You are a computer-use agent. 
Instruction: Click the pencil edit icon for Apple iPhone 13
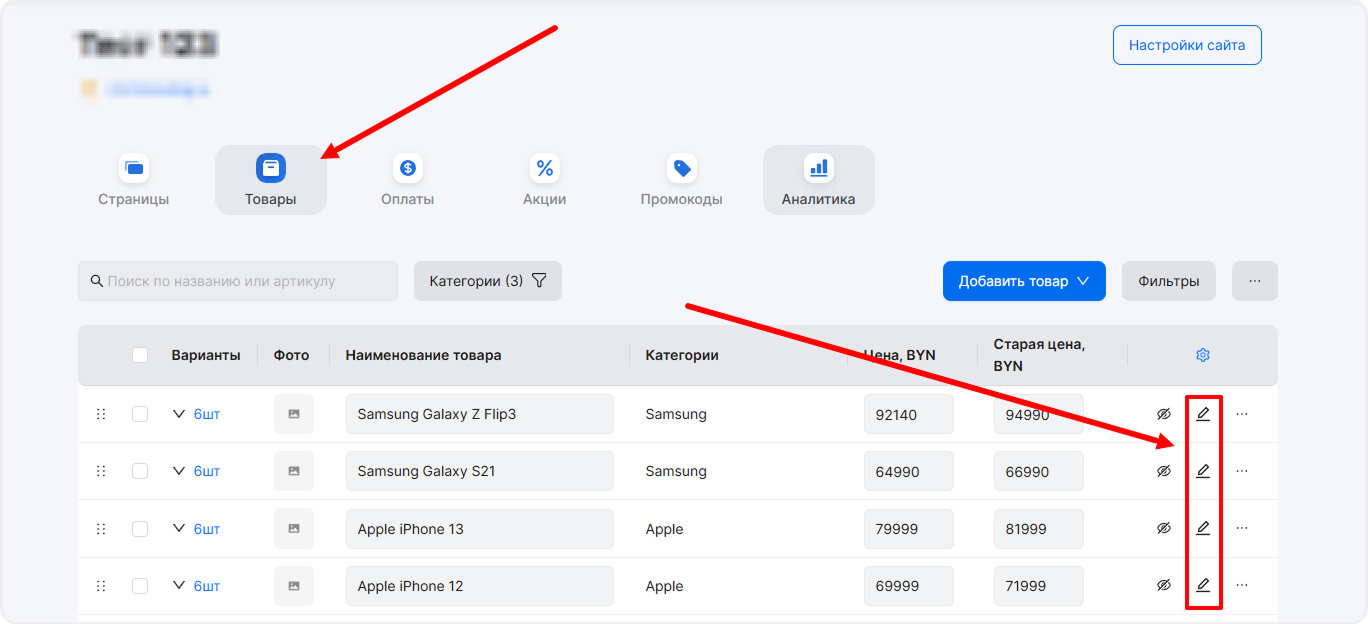click(1203, 528)
